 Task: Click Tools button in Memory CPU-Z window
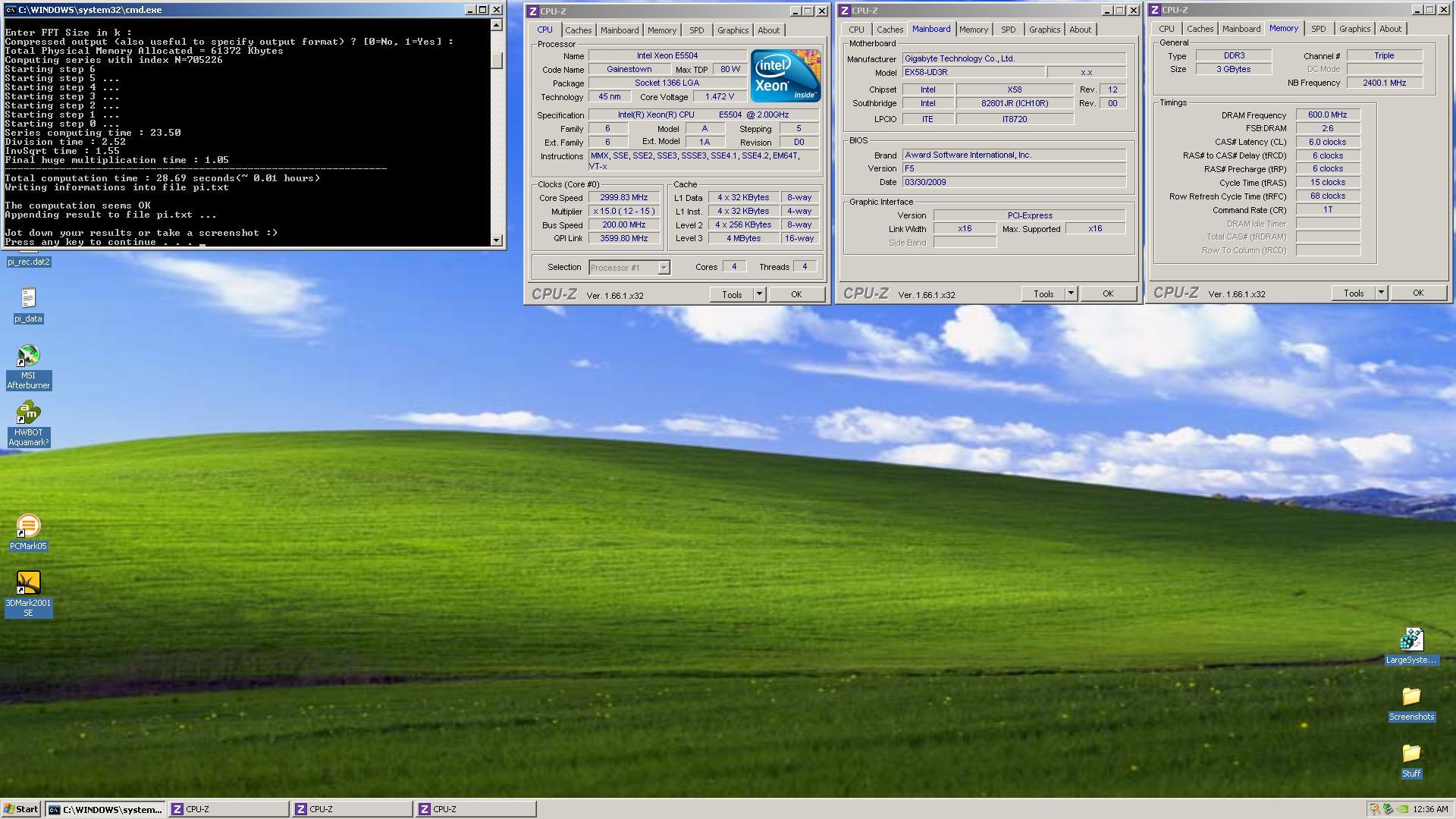click(1354, 293)
